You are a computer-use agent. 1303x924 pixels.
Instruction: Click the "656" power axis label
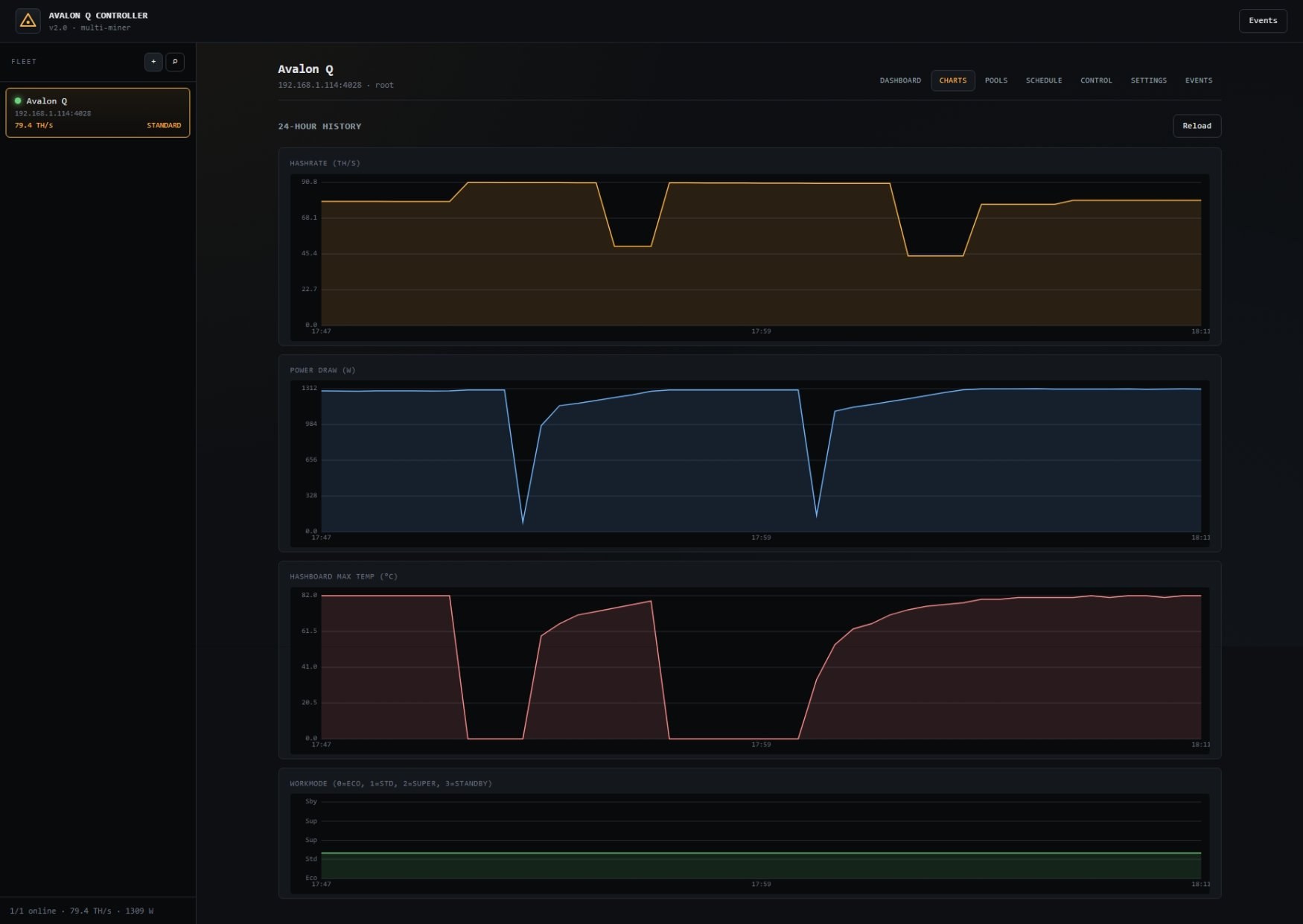(310, 459)
